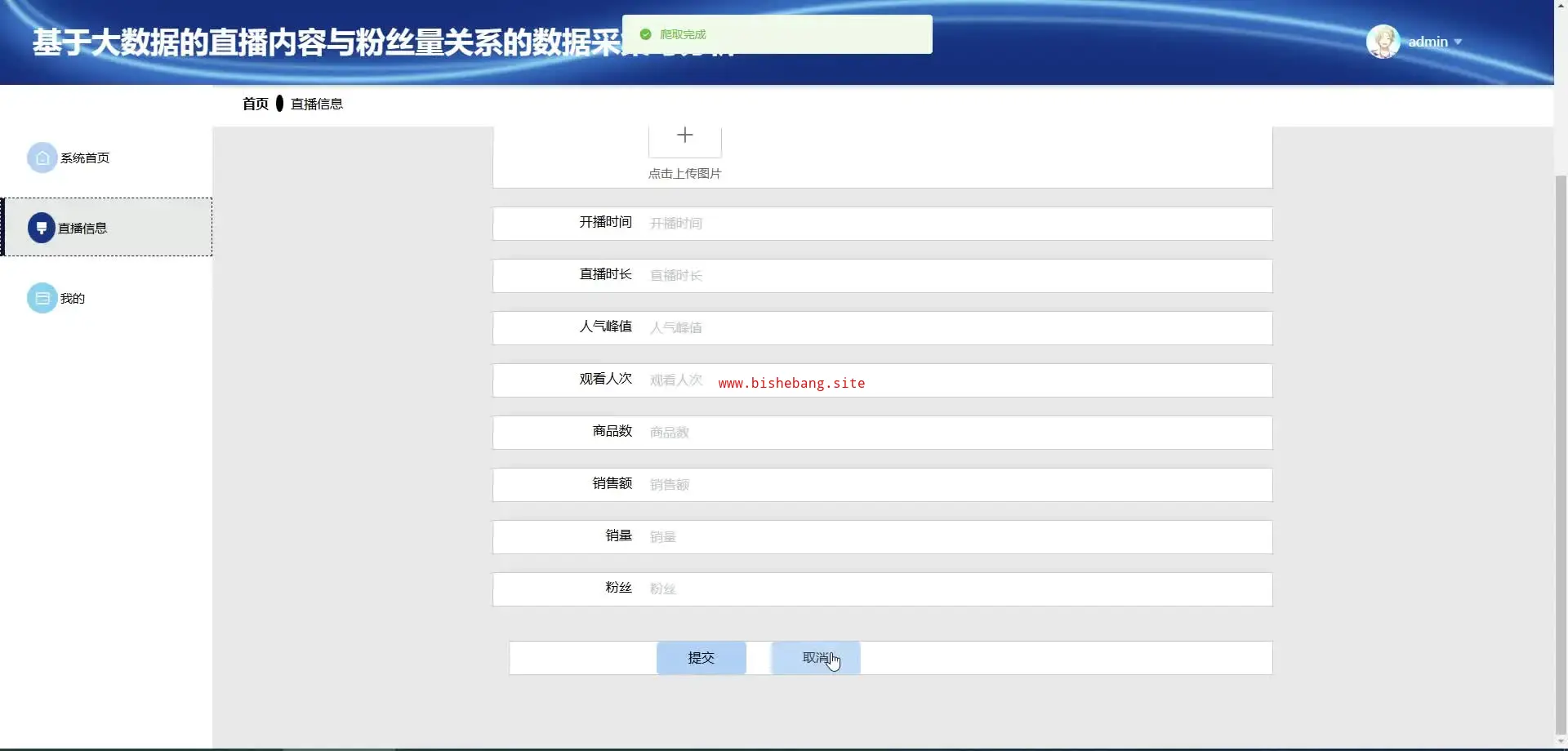This screenshot has width=1568, height=751.
Task: Click the 粉丝 field label
Action: point(619,588)
